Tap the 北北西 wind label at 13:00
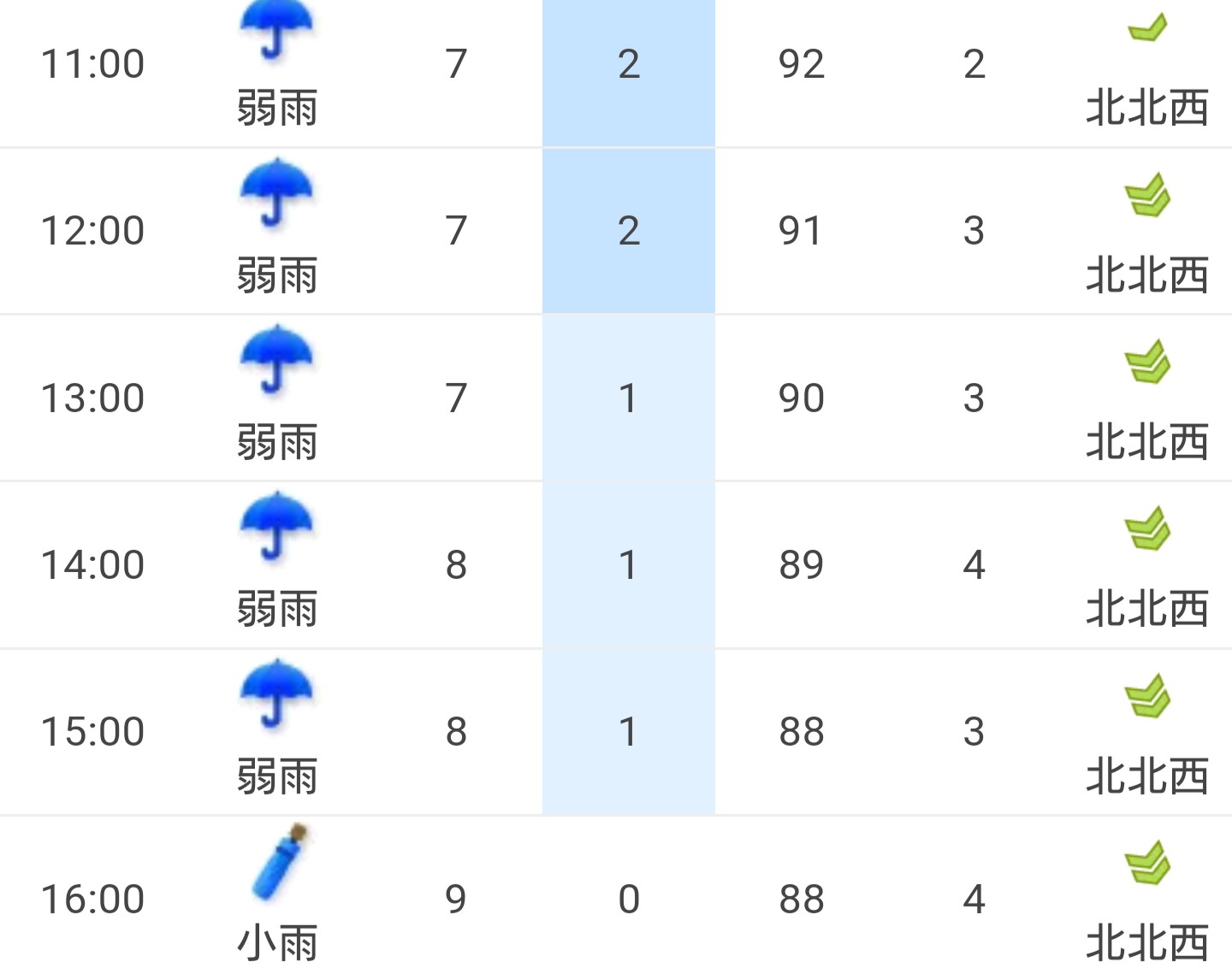Viewport: 1232px width, 968px height. click(1146, 442)
